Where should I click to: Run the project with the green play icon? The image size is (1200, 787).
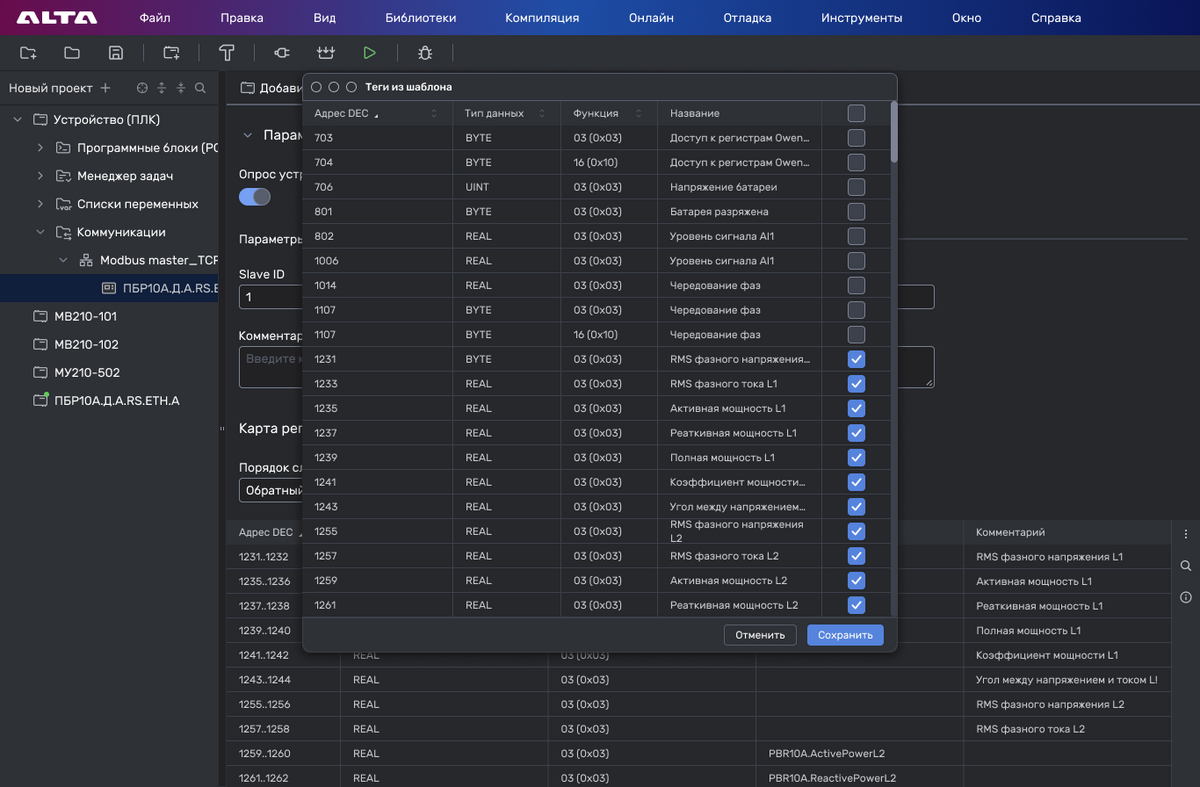(x=370, y=53)
